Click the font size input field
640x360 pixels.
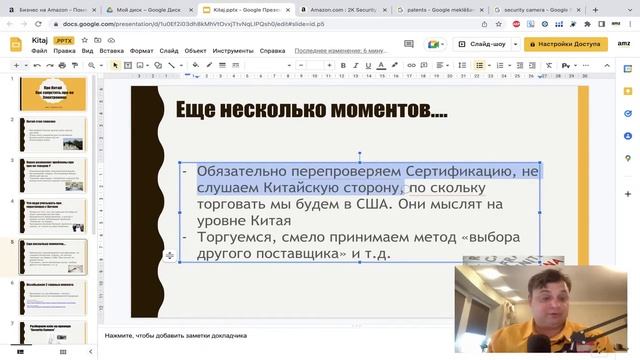pos(315,65)
